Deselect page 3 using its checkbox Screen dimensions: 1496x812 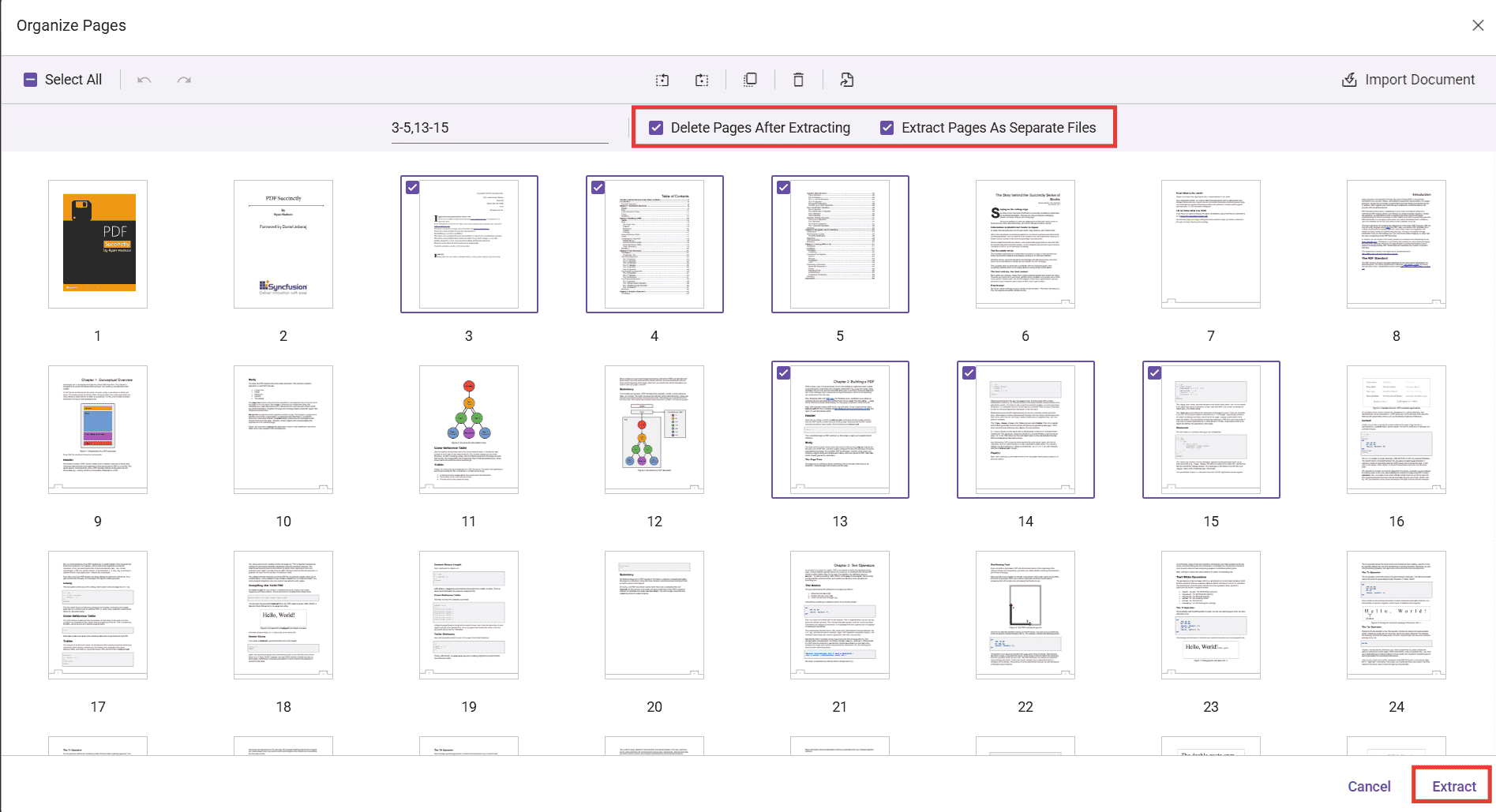click(x=413, y=187)
